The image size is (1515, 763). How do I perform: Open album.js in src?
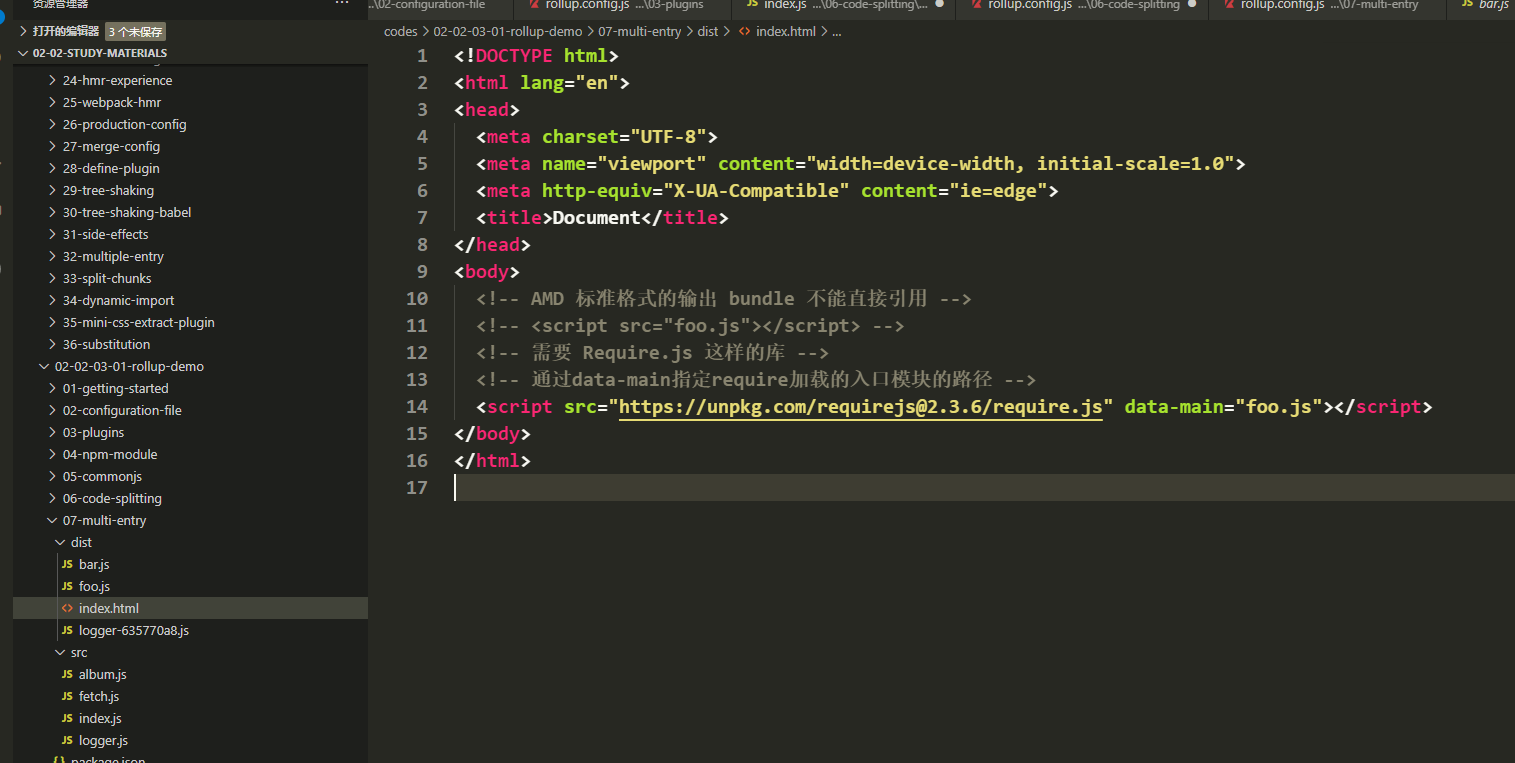(x=102, y=675)
